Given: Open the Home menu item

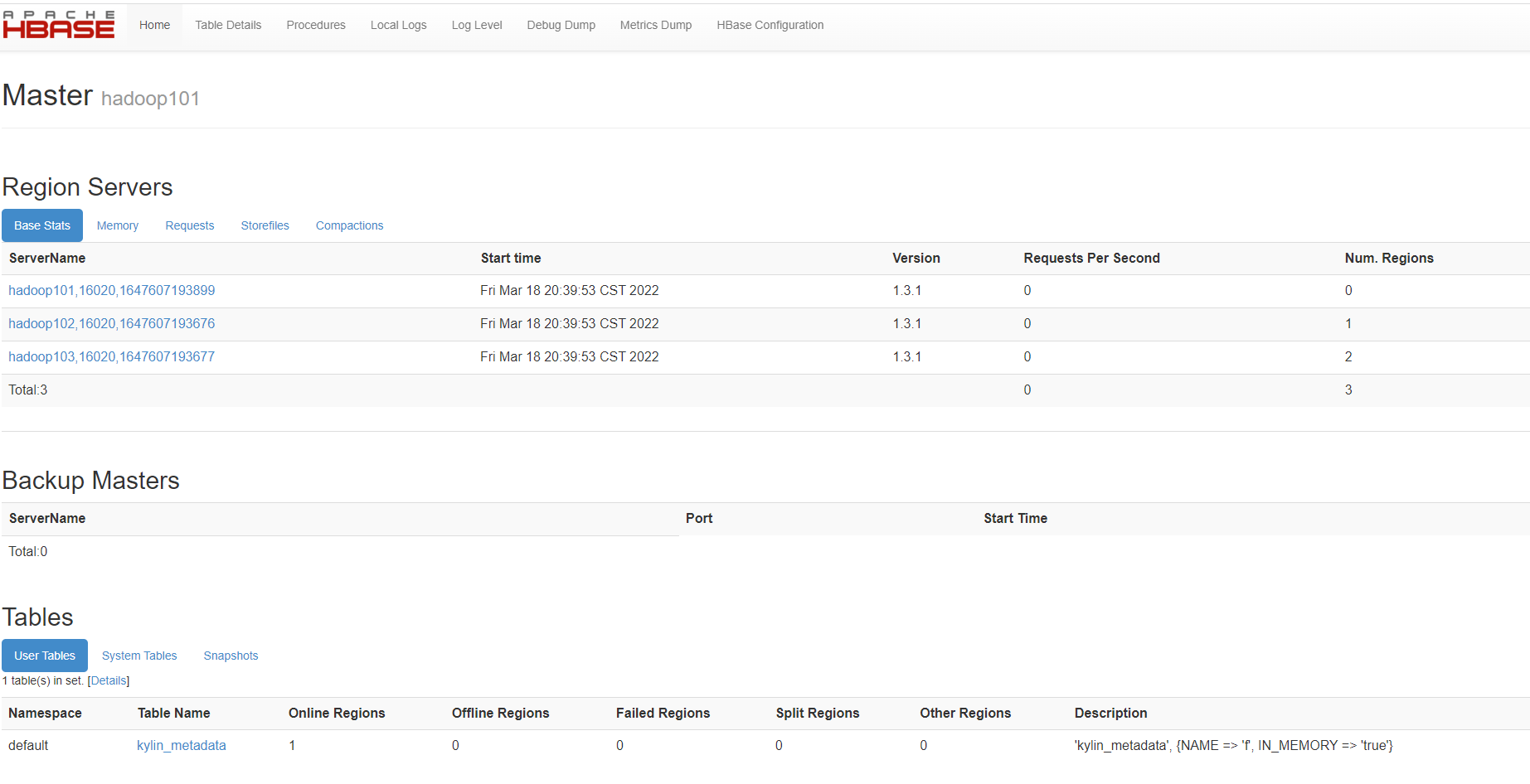Looking at the screenshot, I should pyautogui.click(x=154, y=25).
